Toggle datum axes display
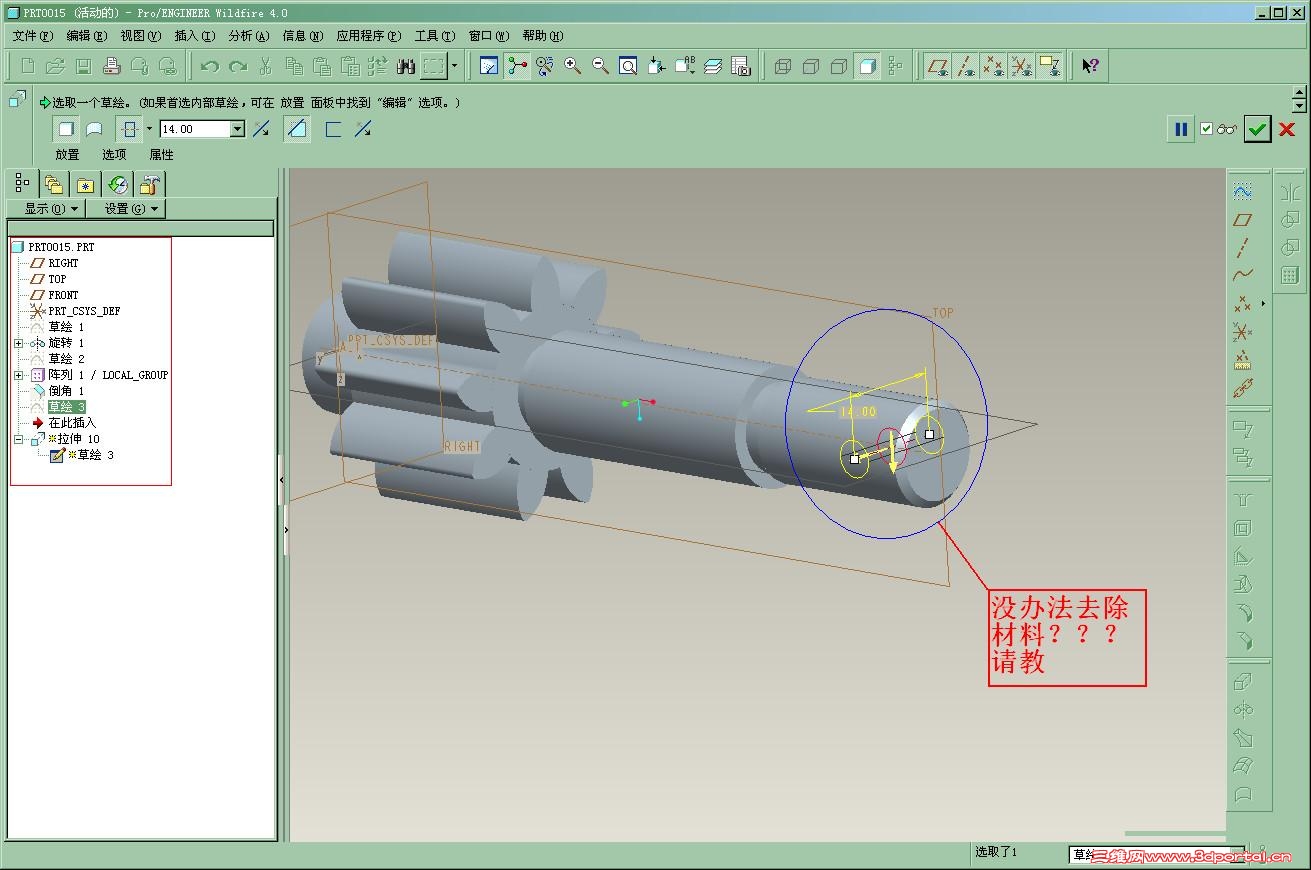Viewport: 1311px width, 870px height. [966, 66]
